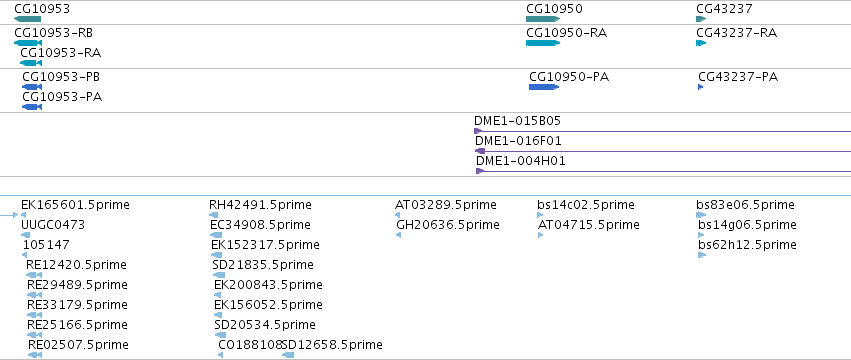The image size is (851, 360).
Task: Click the AT03289.5prime EST label
Action: (x=446, y=205)
